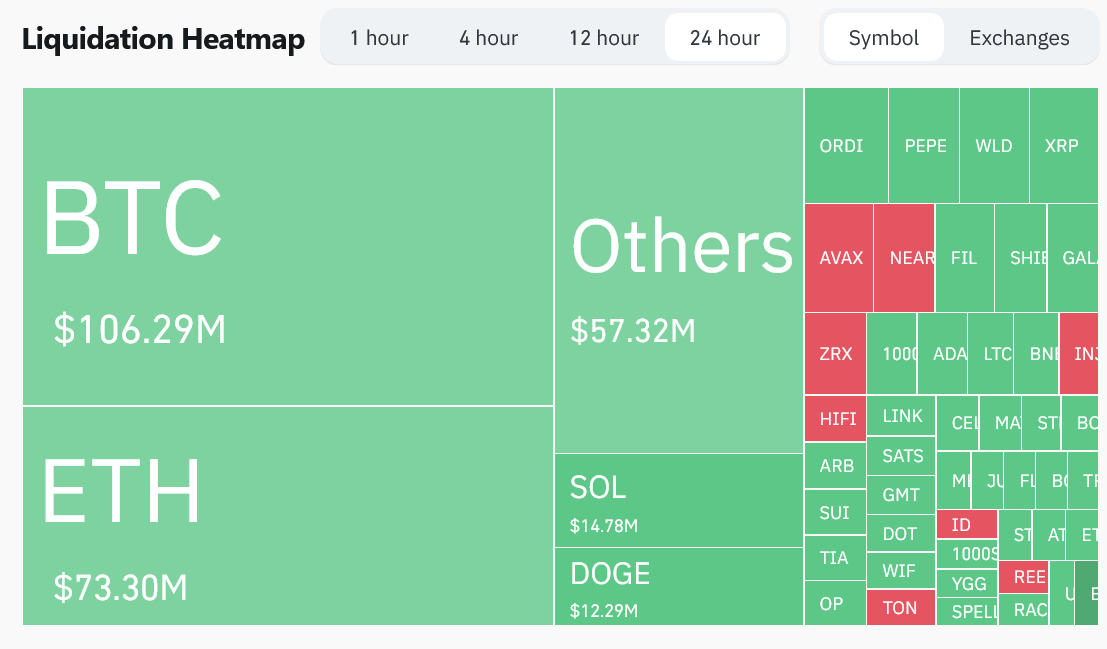Select the 1 hour timeframe

(x=379, y=38)
